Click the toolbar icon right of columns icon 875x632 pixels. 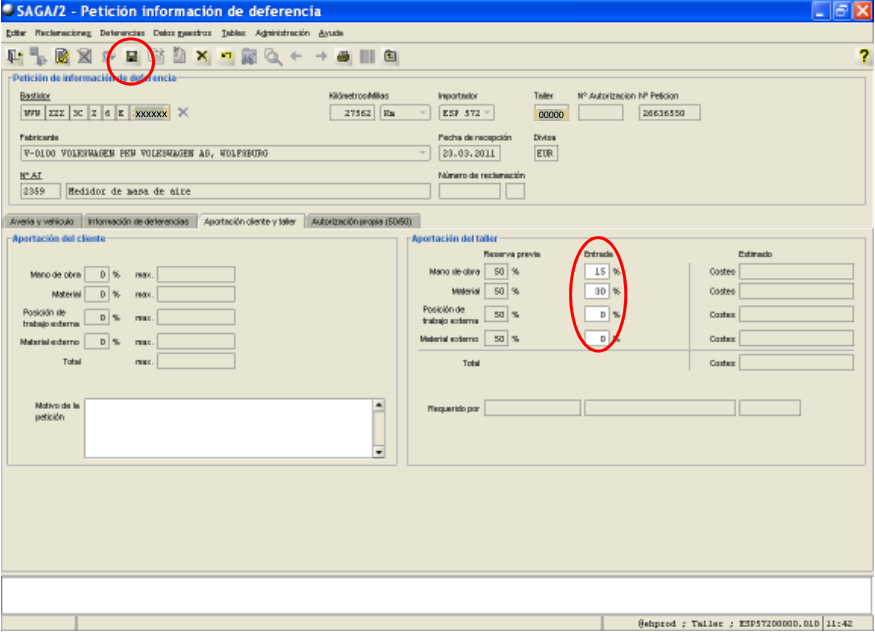[x=391, y=56]
